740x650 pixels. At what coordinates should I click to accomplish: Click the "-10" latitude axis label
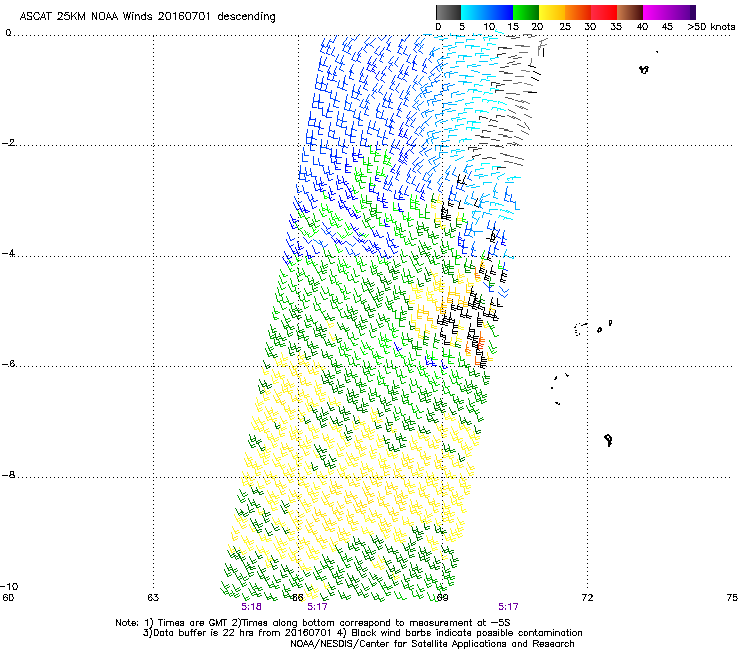tap(9, 586)
